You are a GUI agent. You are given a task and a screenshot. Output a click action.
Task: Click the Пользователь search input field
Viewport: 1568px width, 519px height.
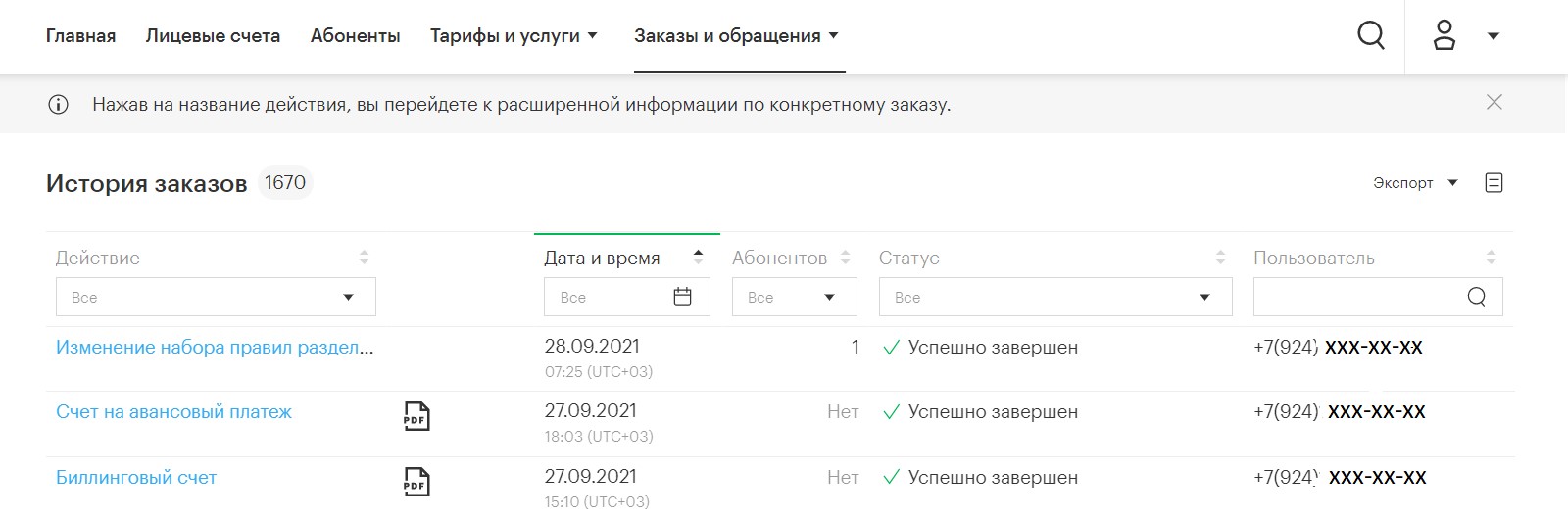click(1378, 297)
